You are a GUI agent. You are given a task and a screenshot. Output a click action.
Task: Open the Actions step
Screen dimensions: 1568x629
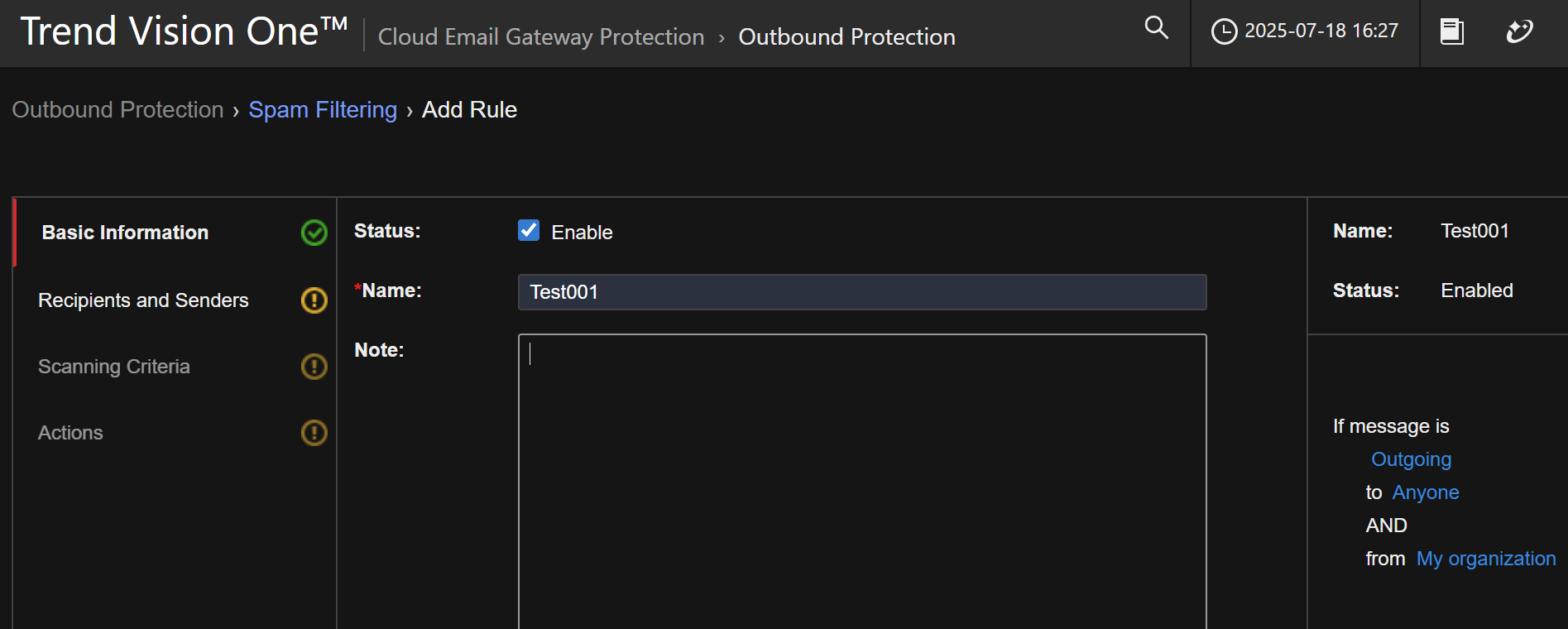[x=71, y=433]
